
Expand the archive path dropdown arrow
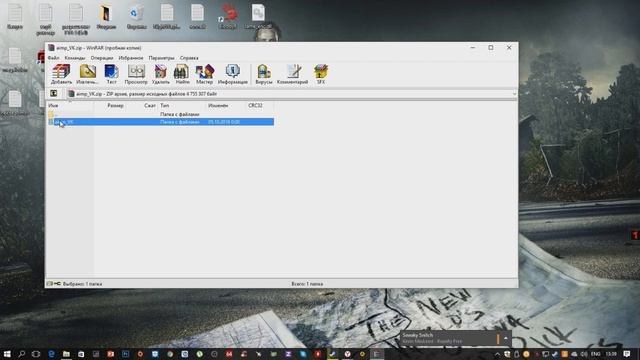514,94
